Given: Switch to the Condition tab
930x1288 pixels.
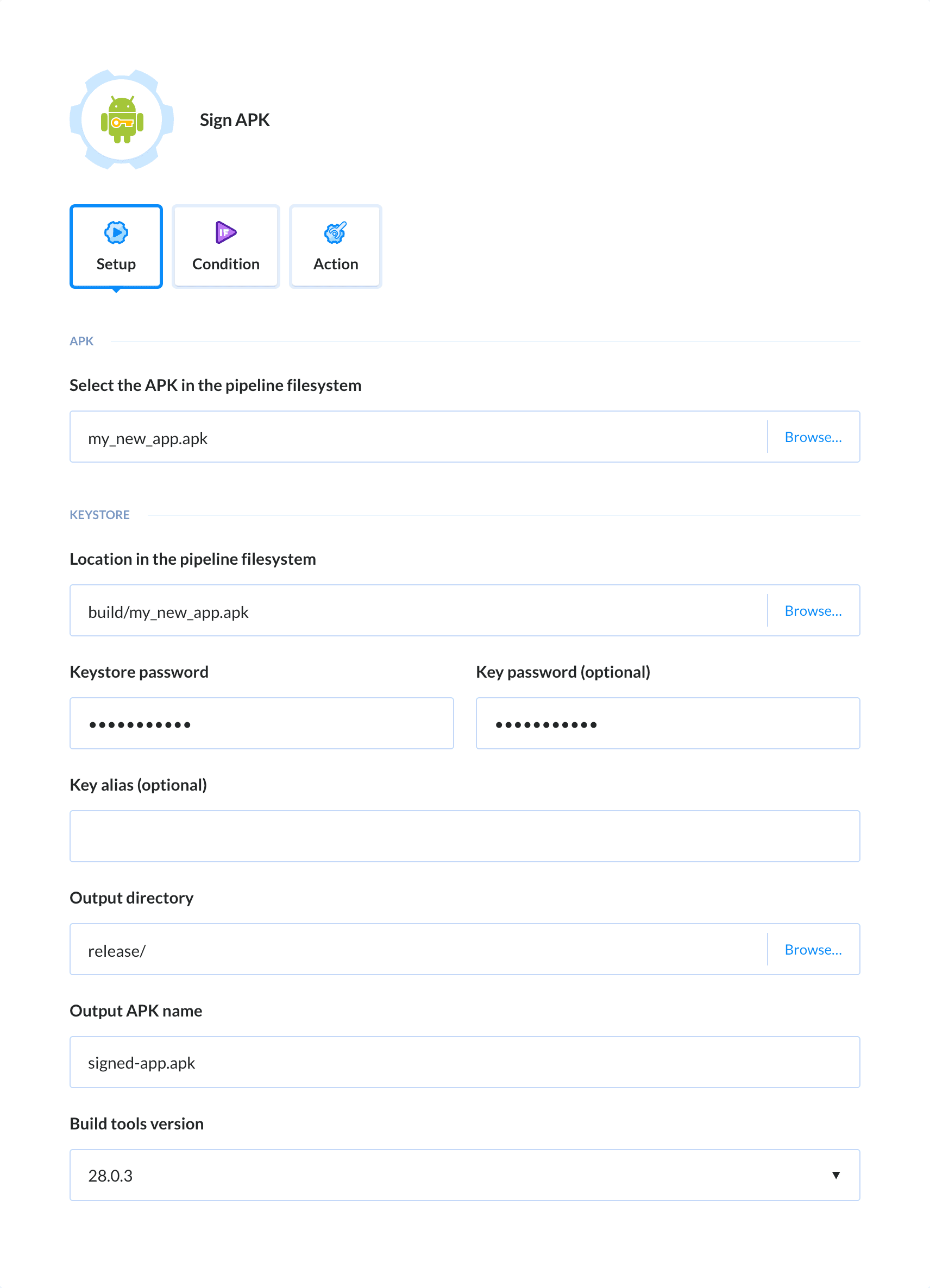Looking at the screenshot, I should coord(225,247).
